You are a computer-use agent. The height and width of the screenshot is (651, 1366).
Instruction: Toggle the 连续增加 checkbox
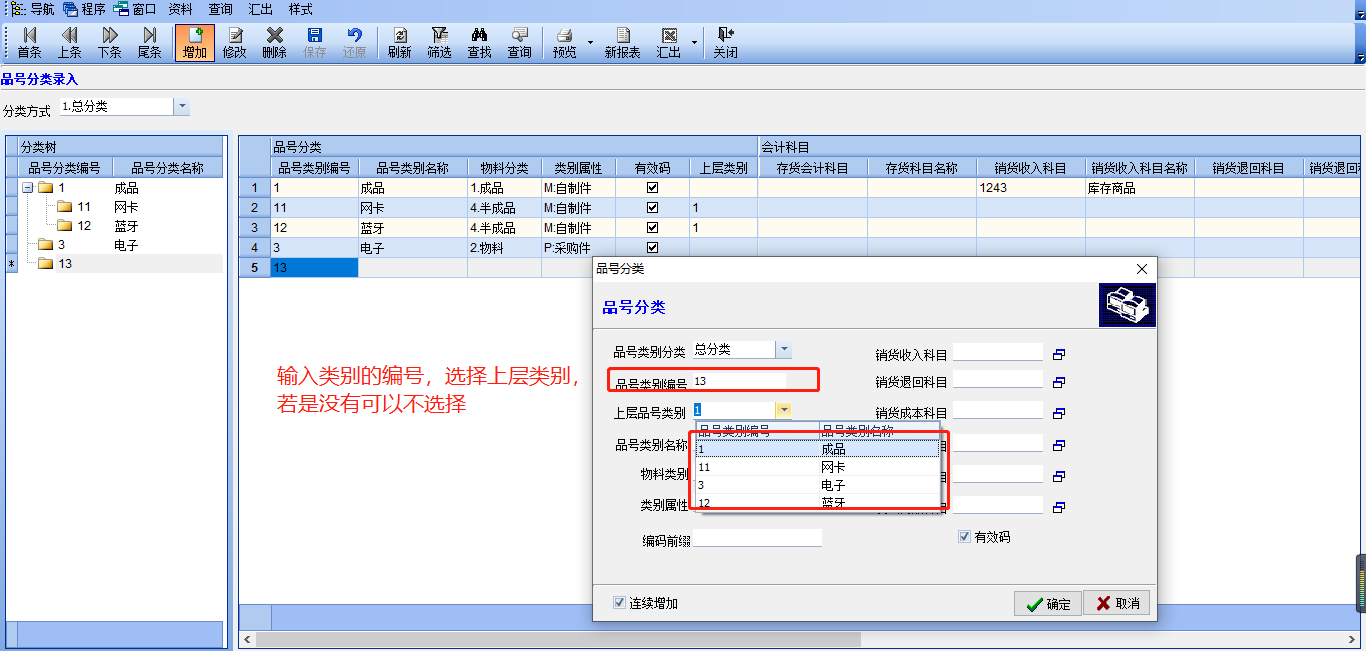619,603
